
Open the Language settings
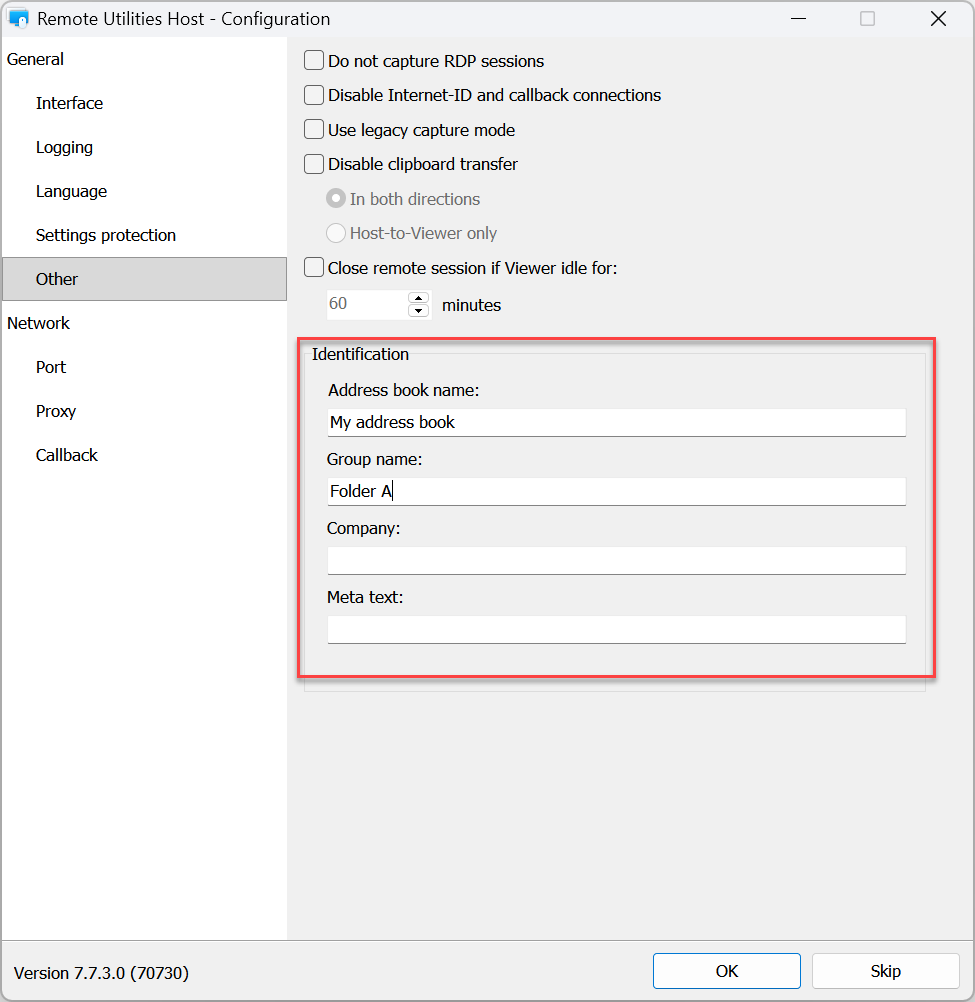point(71,191)
